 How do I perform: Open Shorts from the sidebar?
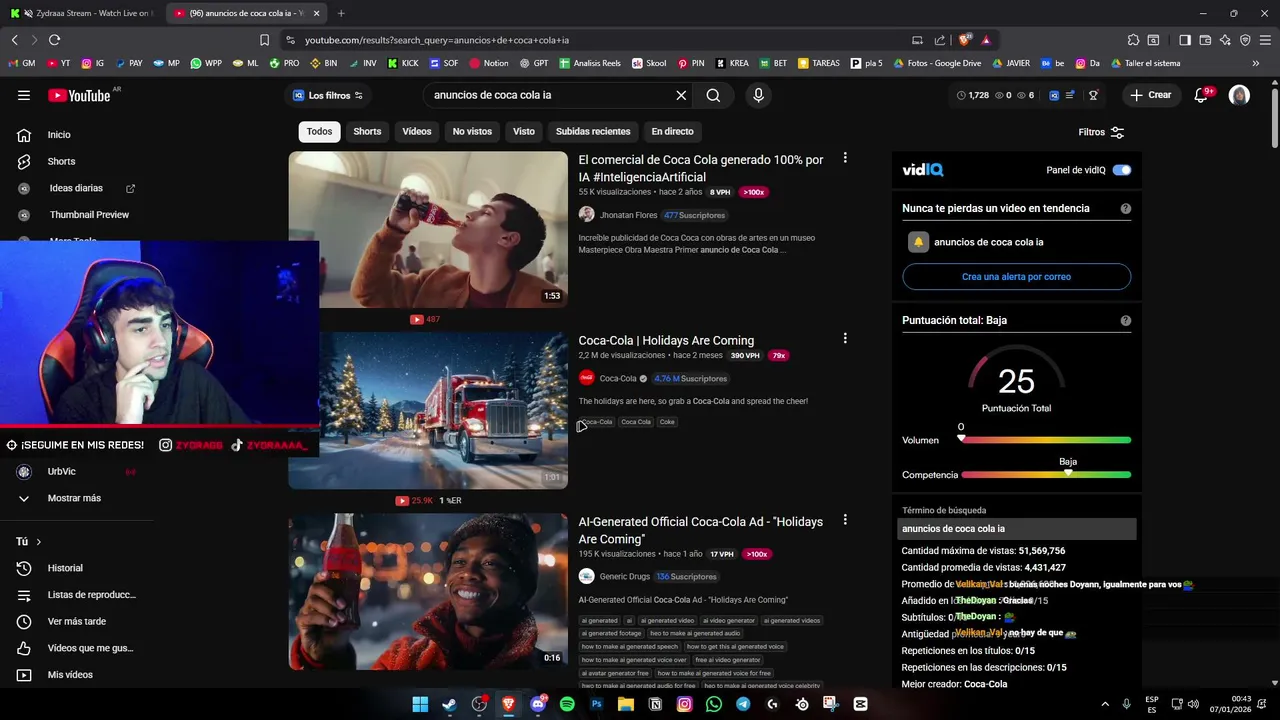pyautogui.click(x=60, y=161)
